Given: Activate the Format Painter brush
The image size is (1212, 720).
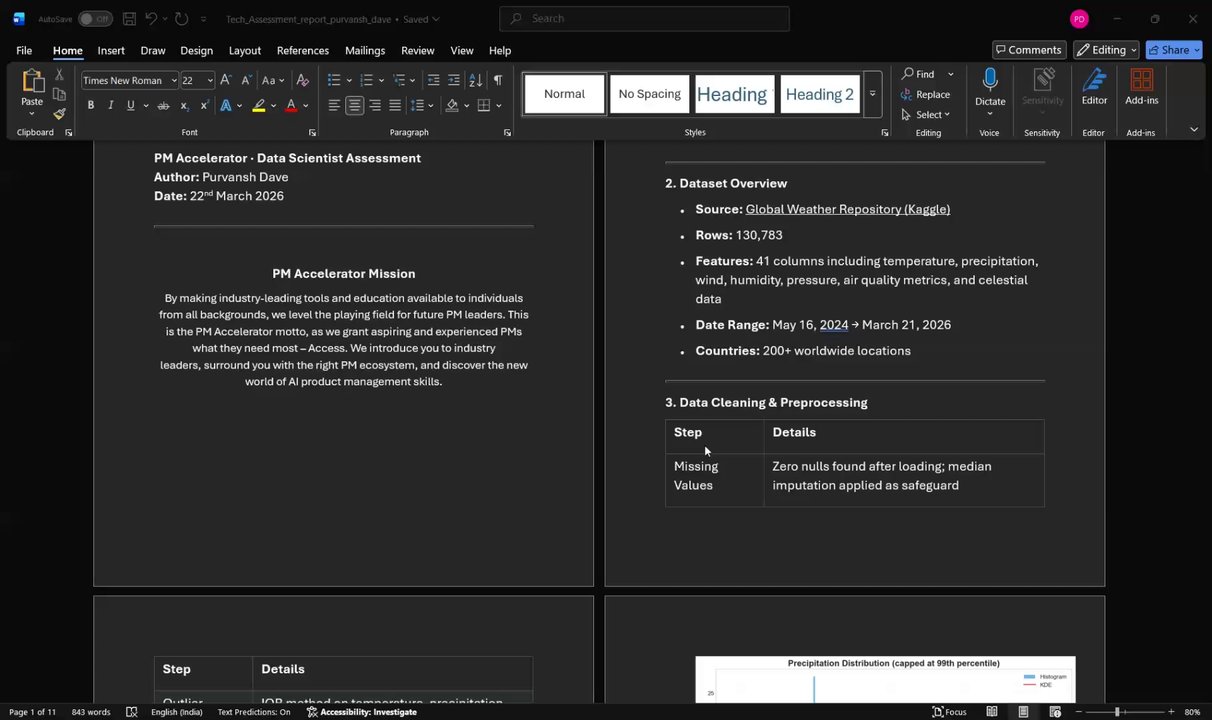Looking at the screenshot, I should point(59,113).
